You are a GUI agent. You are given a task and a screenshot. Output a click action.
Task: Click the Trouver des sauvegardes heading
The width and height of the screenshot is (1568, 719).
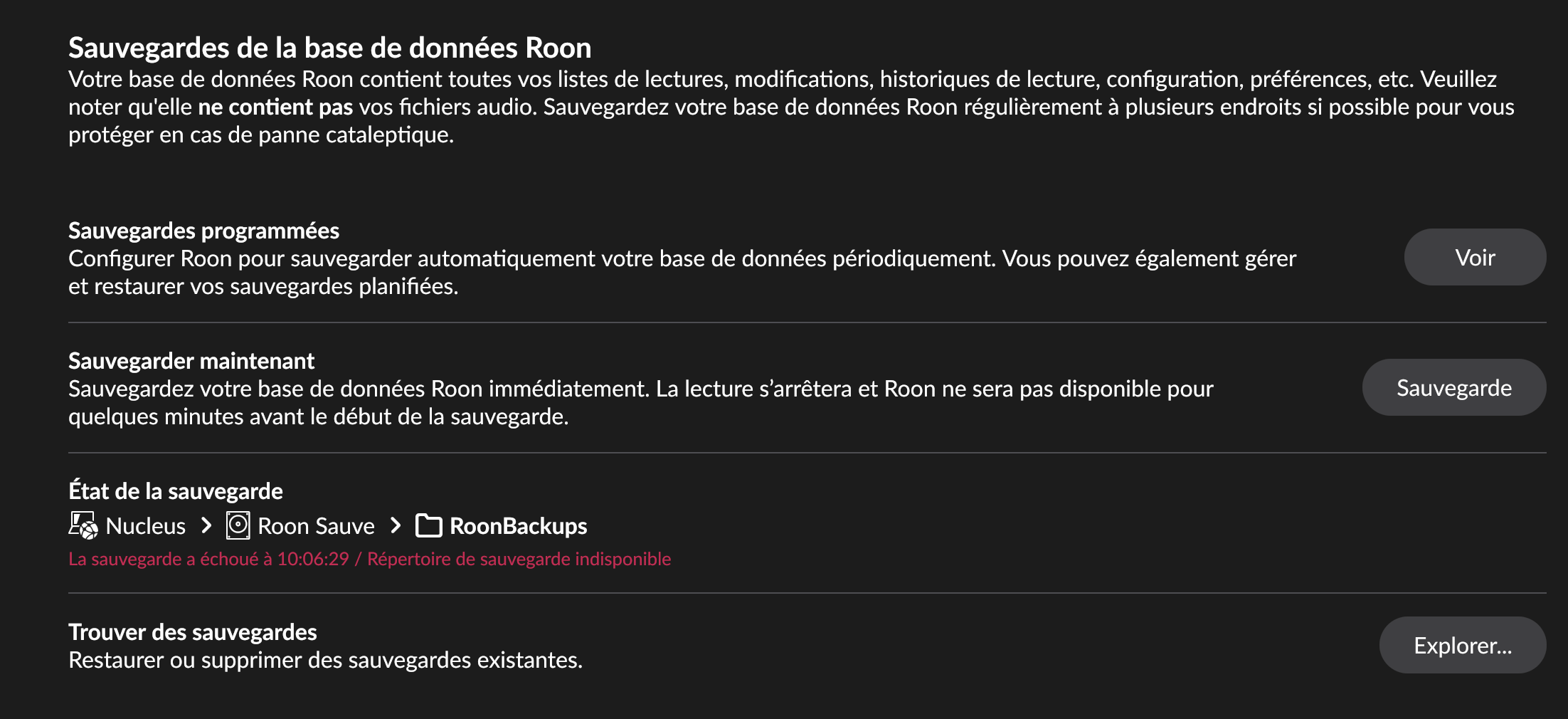tap(192, 632)
